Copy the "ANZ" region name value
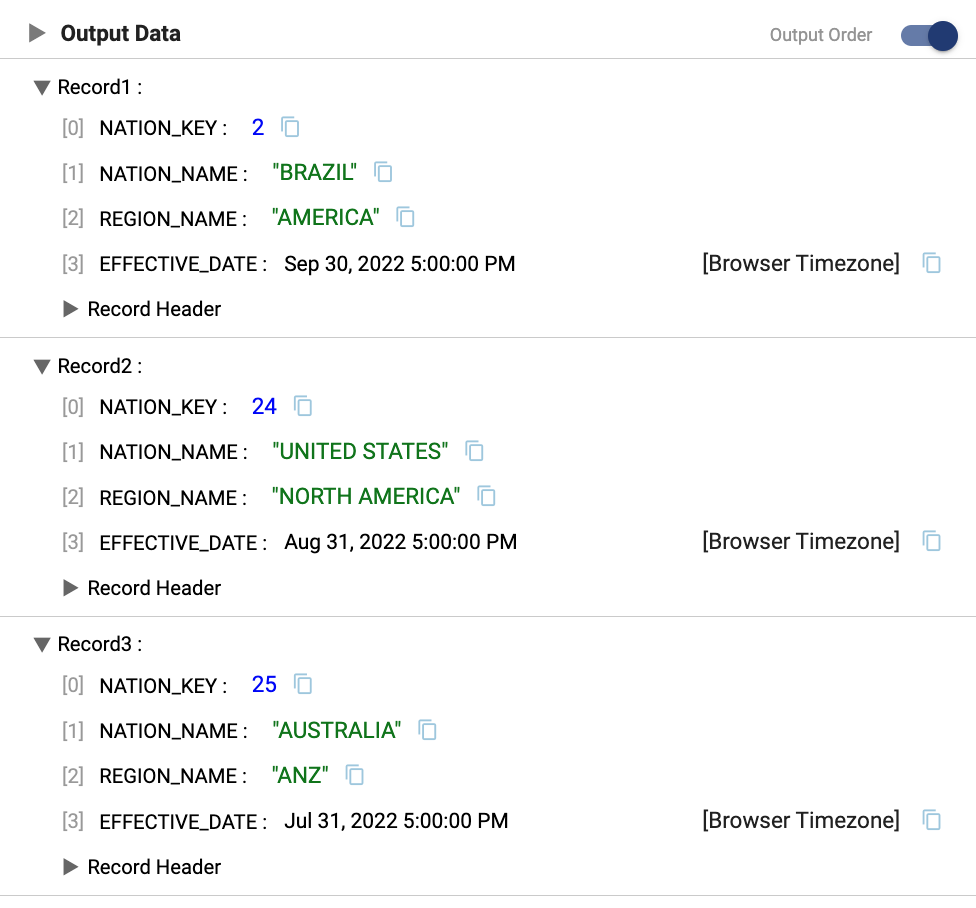Image resolution: width=976 pixels, height=908 pixels. tap(354, 775)
